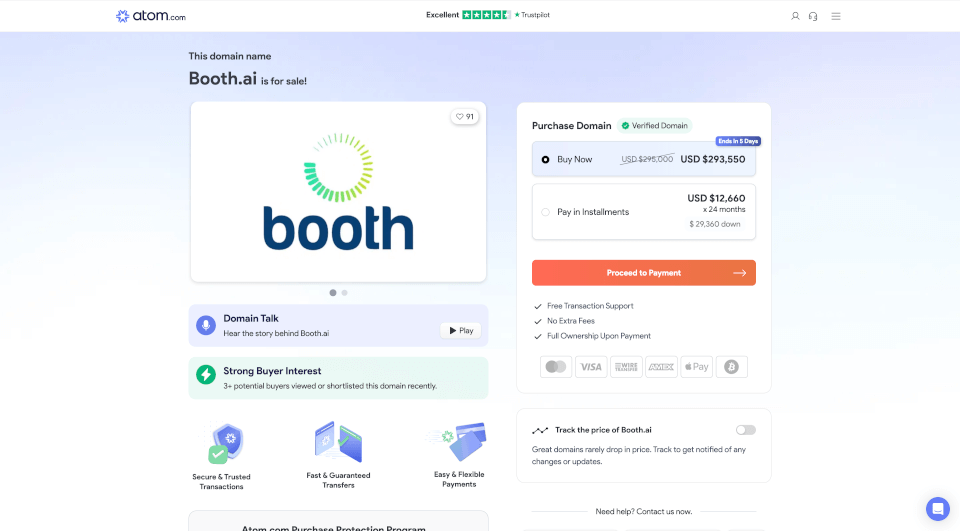Click Need help? Contact us now
This screenshot has width=960, height=531.
click(x=643, y=511)
